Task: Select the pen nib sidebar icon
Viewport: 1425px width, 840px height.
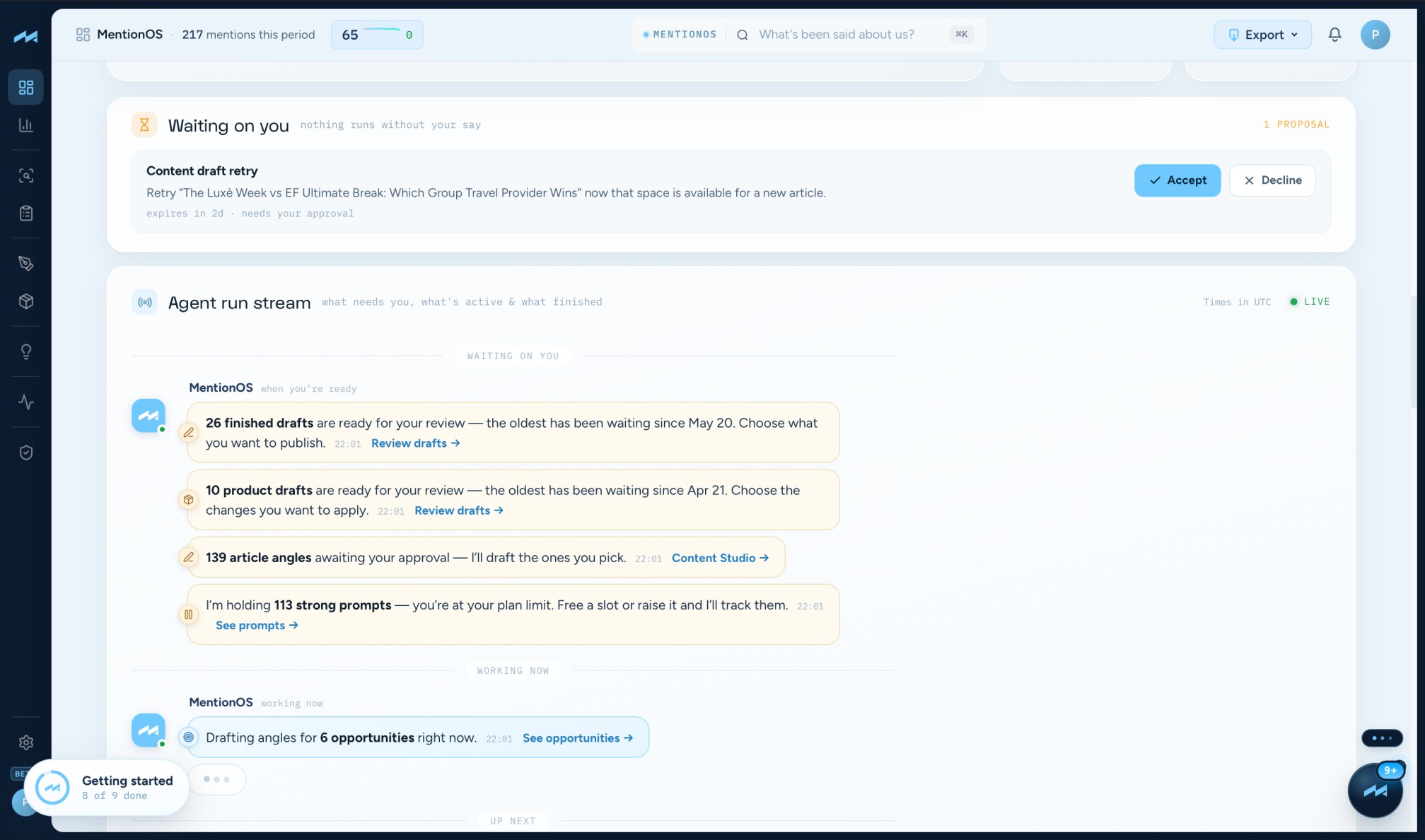Action: 26,264
